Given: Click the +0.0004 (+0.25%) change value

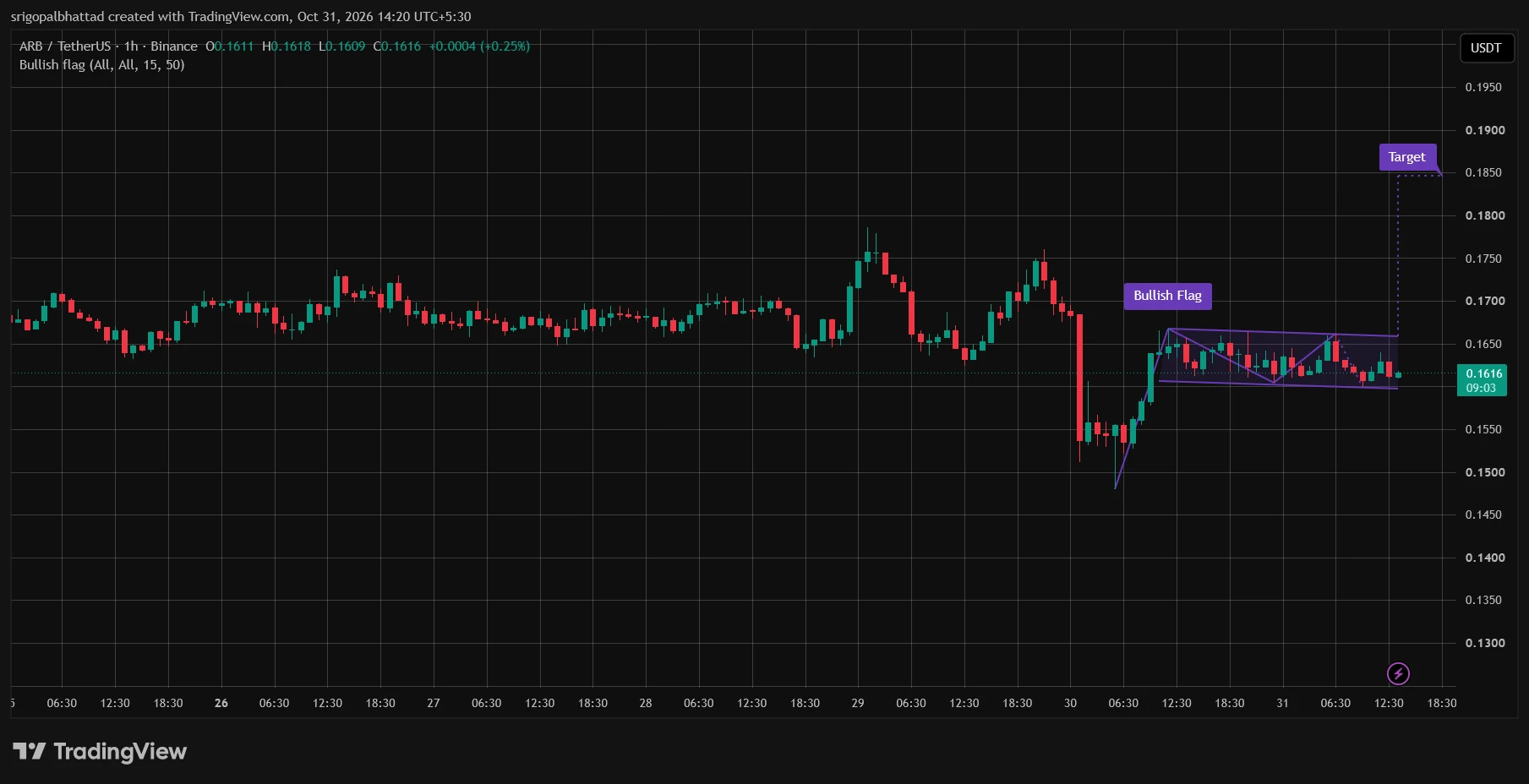Looking at the screenshot, I should coord(479,46).
